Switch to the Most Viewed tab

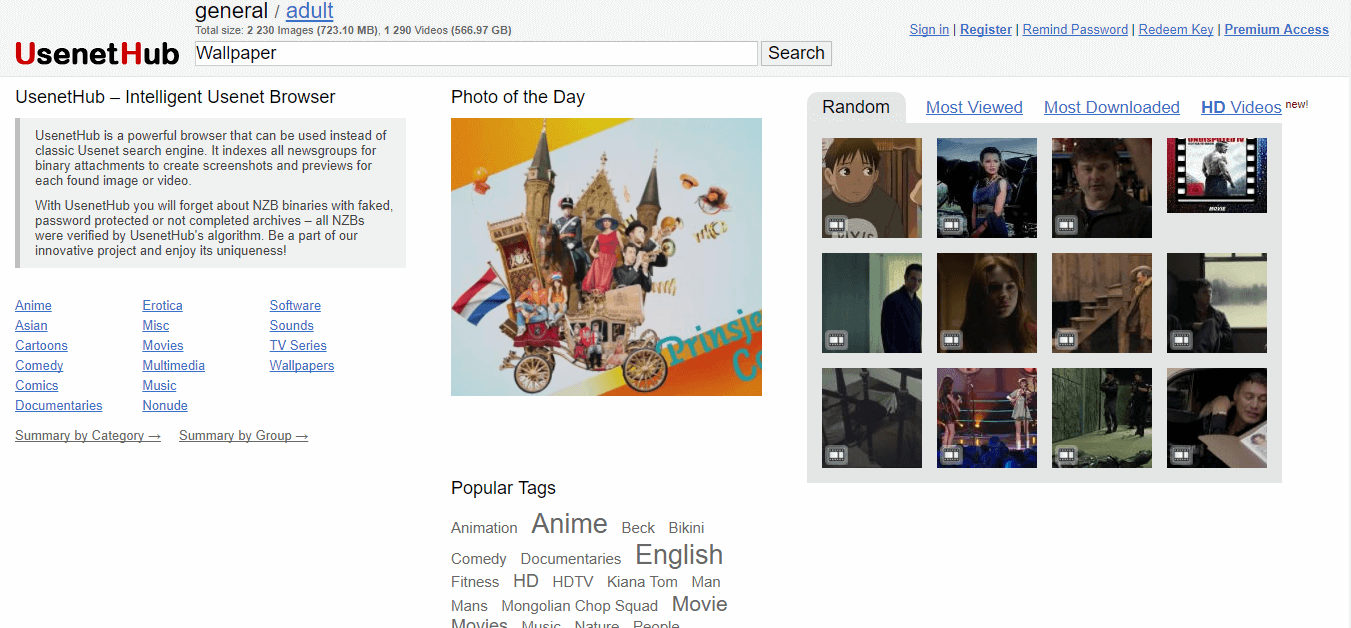tap(973, 107)
